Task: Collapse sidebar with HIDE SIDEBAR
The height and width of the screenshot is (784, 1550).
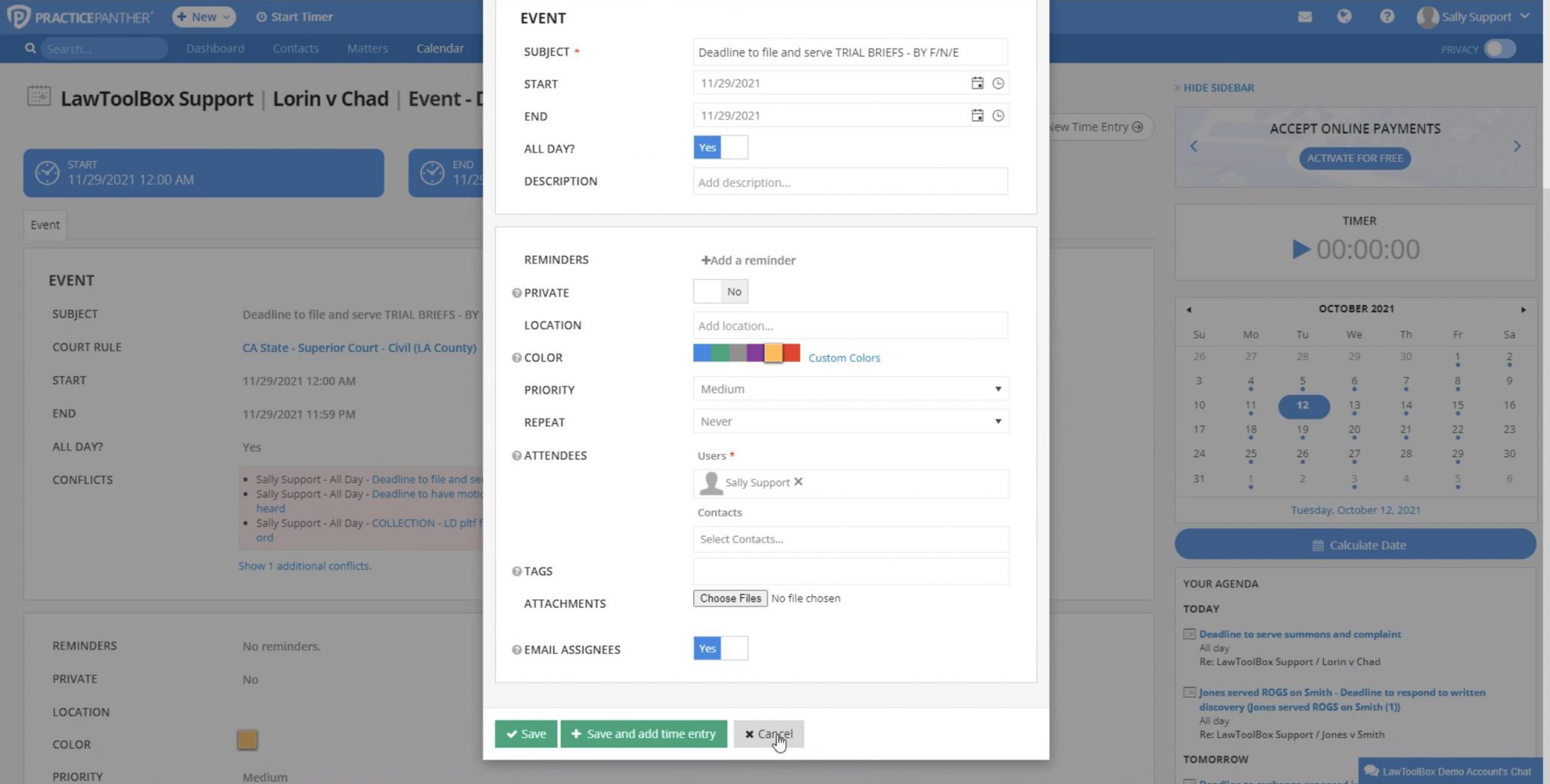Action: [1214, 88]
